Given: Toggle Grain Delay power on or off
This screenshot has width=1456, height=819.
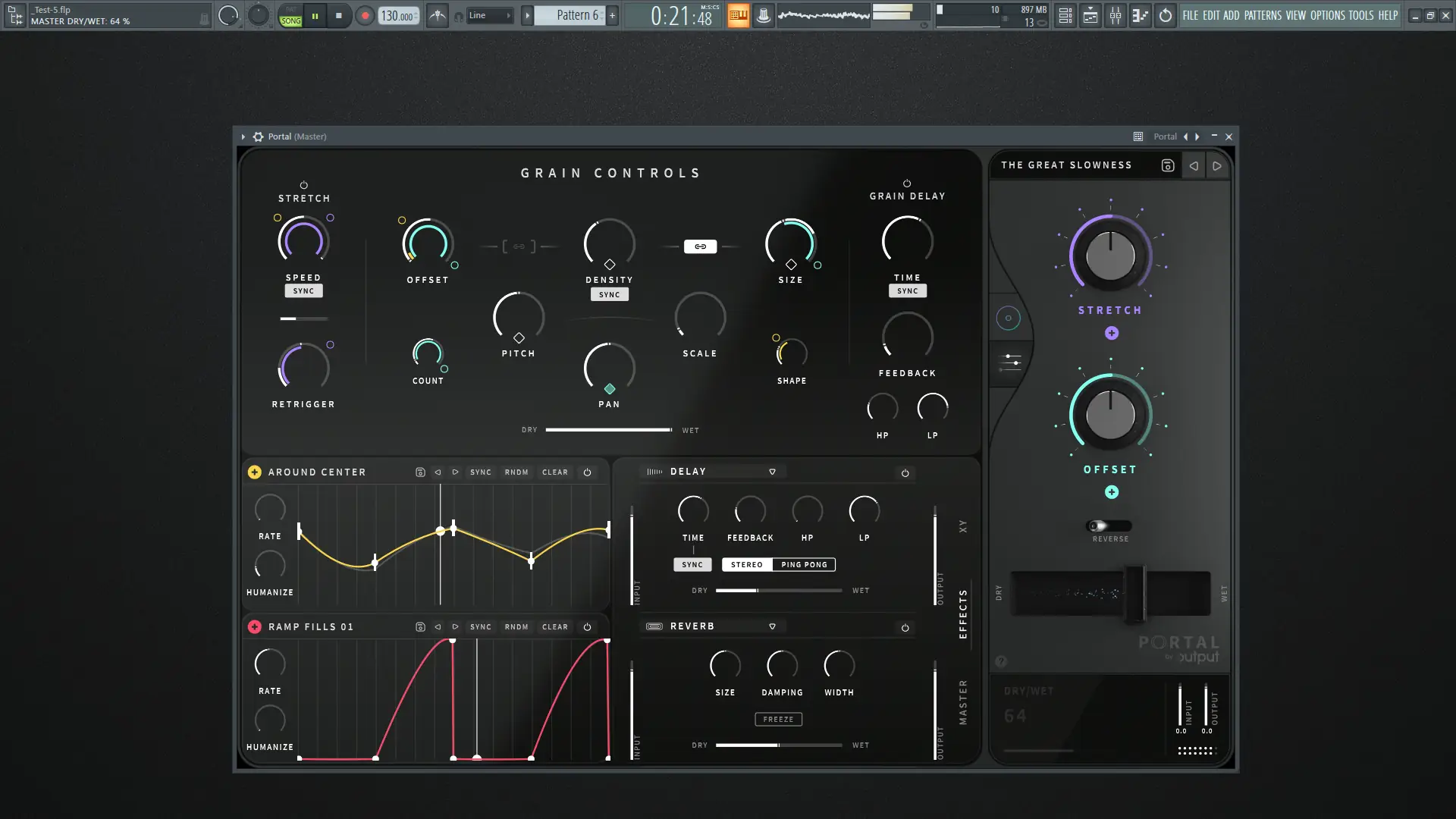Looking at the screenshot, I should (x=907, y=184).
